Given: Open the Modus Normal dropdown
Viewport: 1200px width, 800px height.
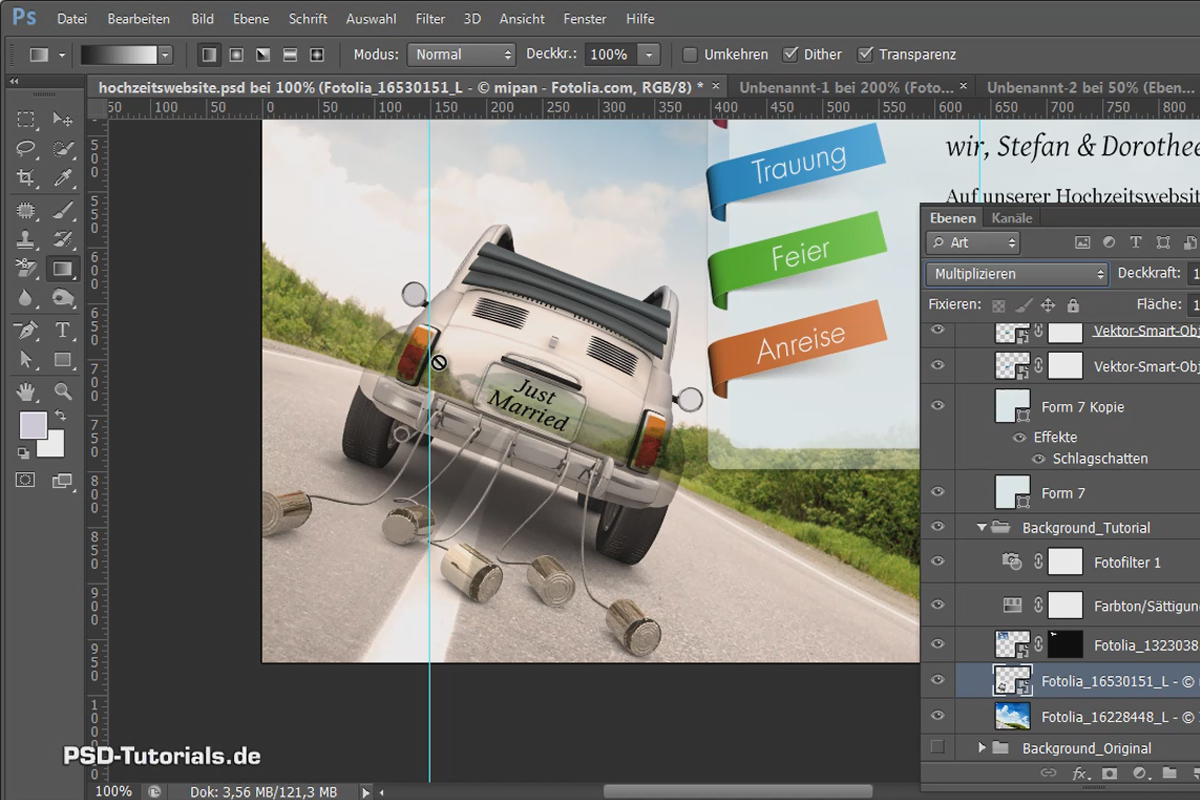Looking at the screenshot, I should click(461, 55).
